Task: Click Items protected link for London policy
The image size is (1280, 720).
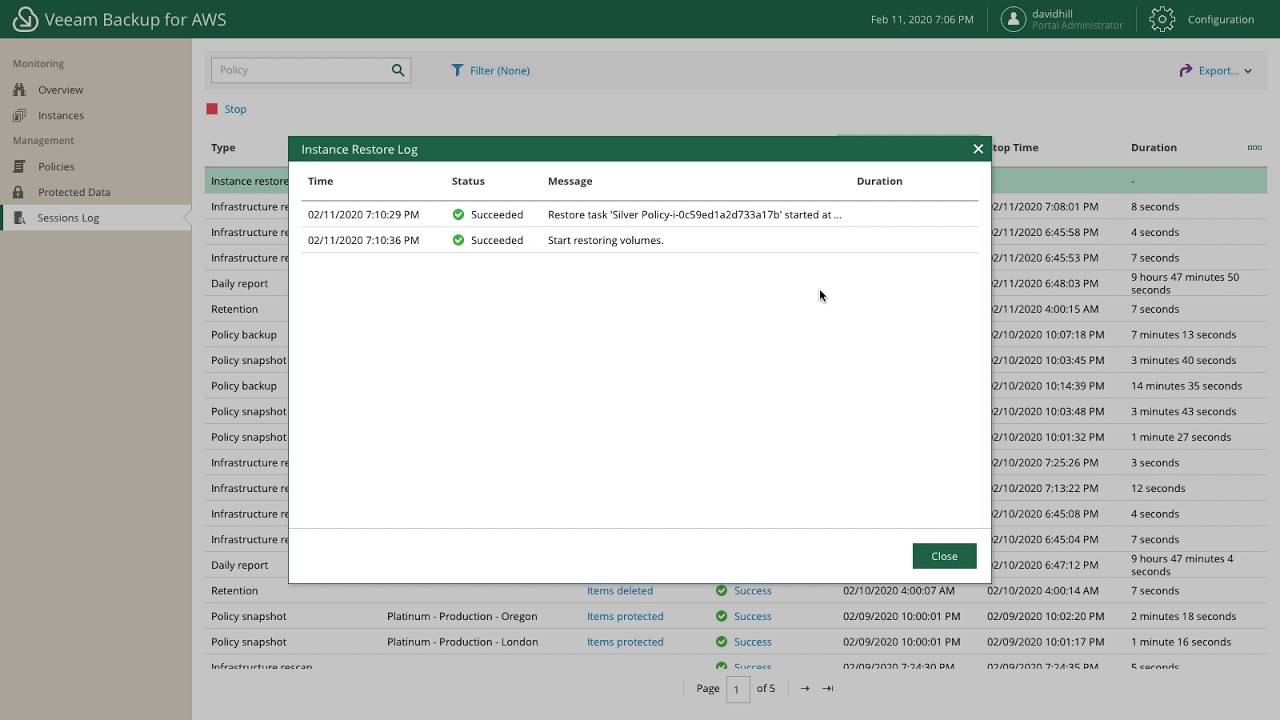Action: tap(625, 642)
